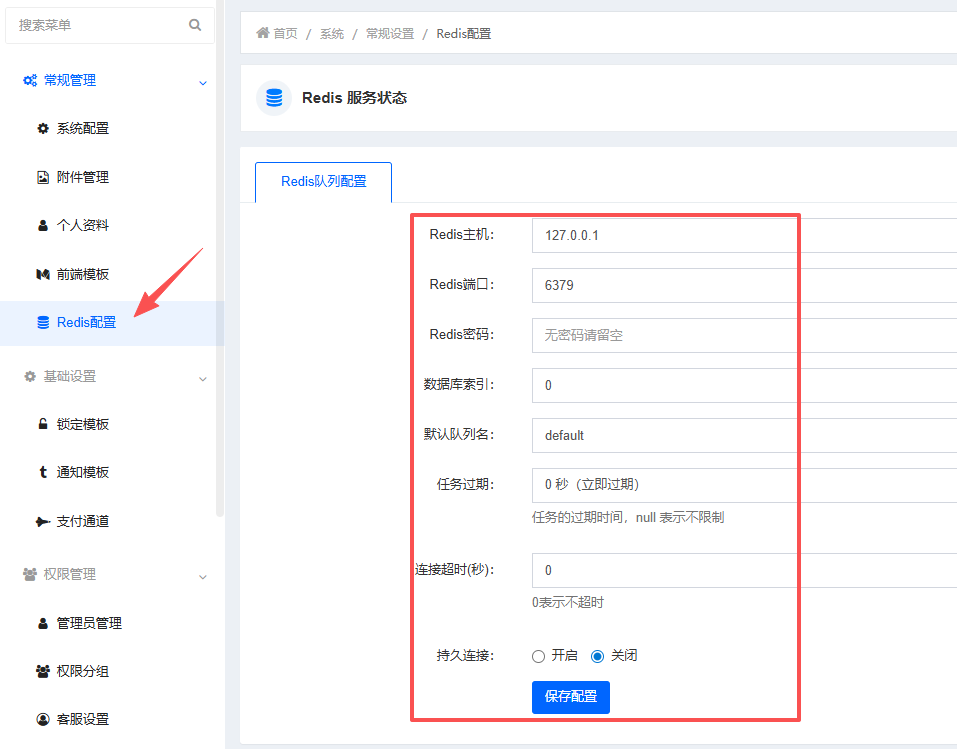
Task: Click the search magnifier icon in the sidebar
Action: coord(195,25)
